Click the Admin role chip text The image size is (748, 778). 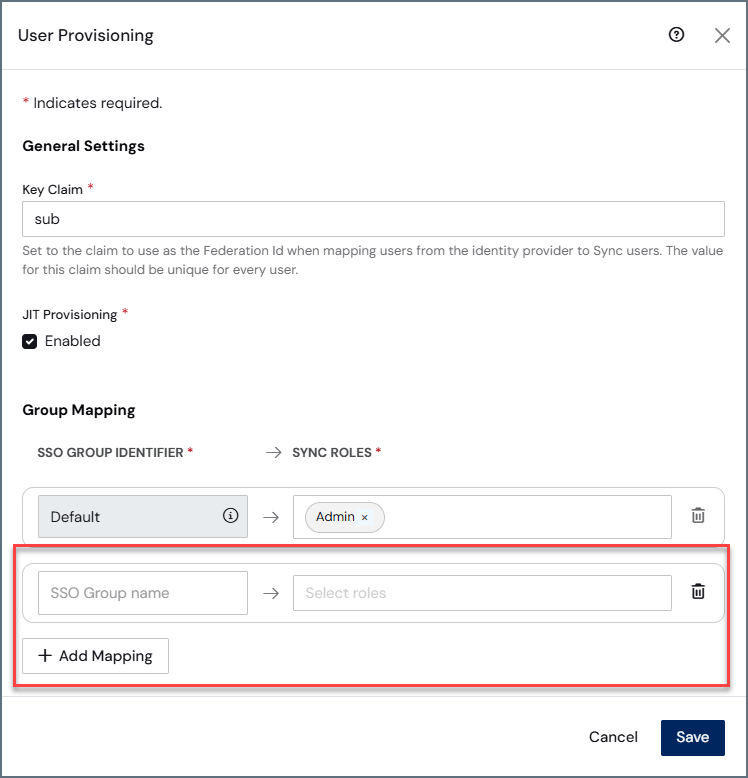point(335,517)
